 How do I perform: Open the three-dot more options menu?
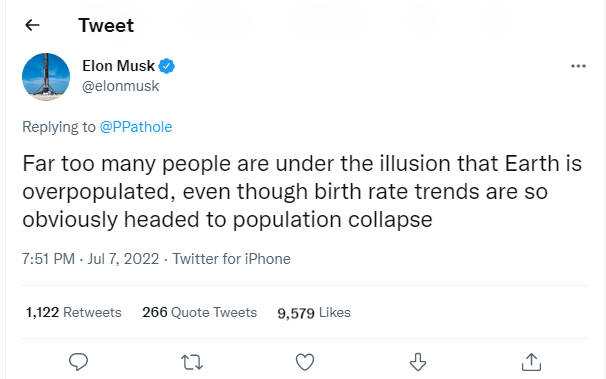578,66
